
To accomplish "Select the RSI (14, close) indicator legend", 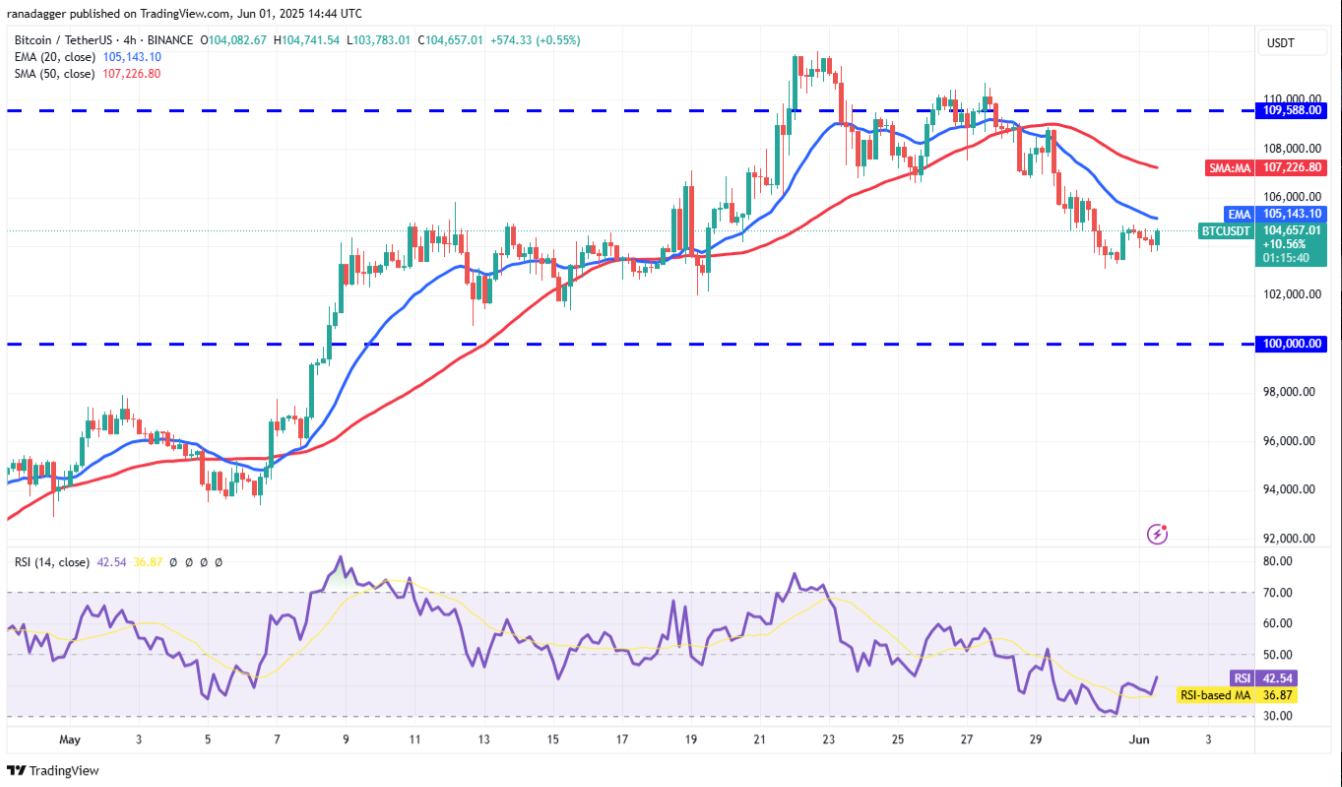I will click(52, 562).
